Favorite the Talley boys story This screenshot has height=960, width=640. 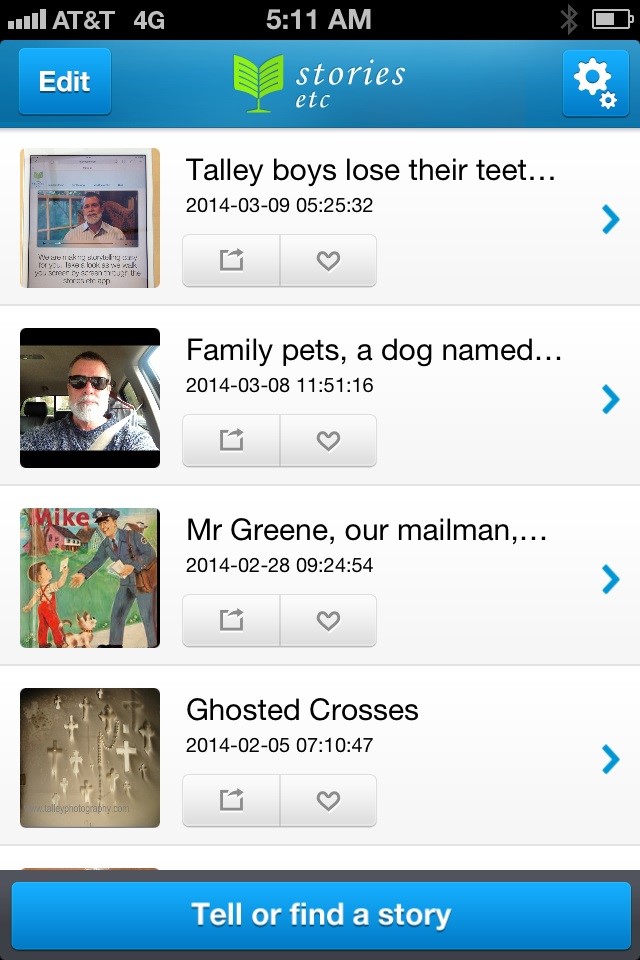[x=328, y=261]
